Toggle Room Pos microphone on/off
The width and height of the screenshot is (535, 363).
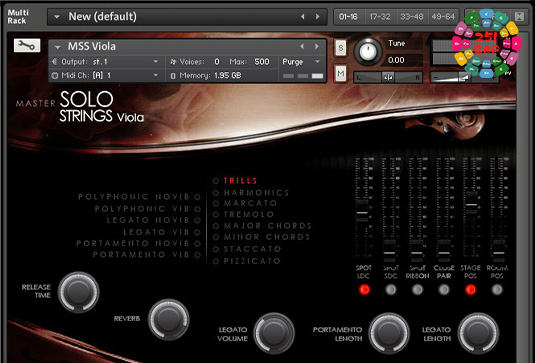tap(497, 290)
